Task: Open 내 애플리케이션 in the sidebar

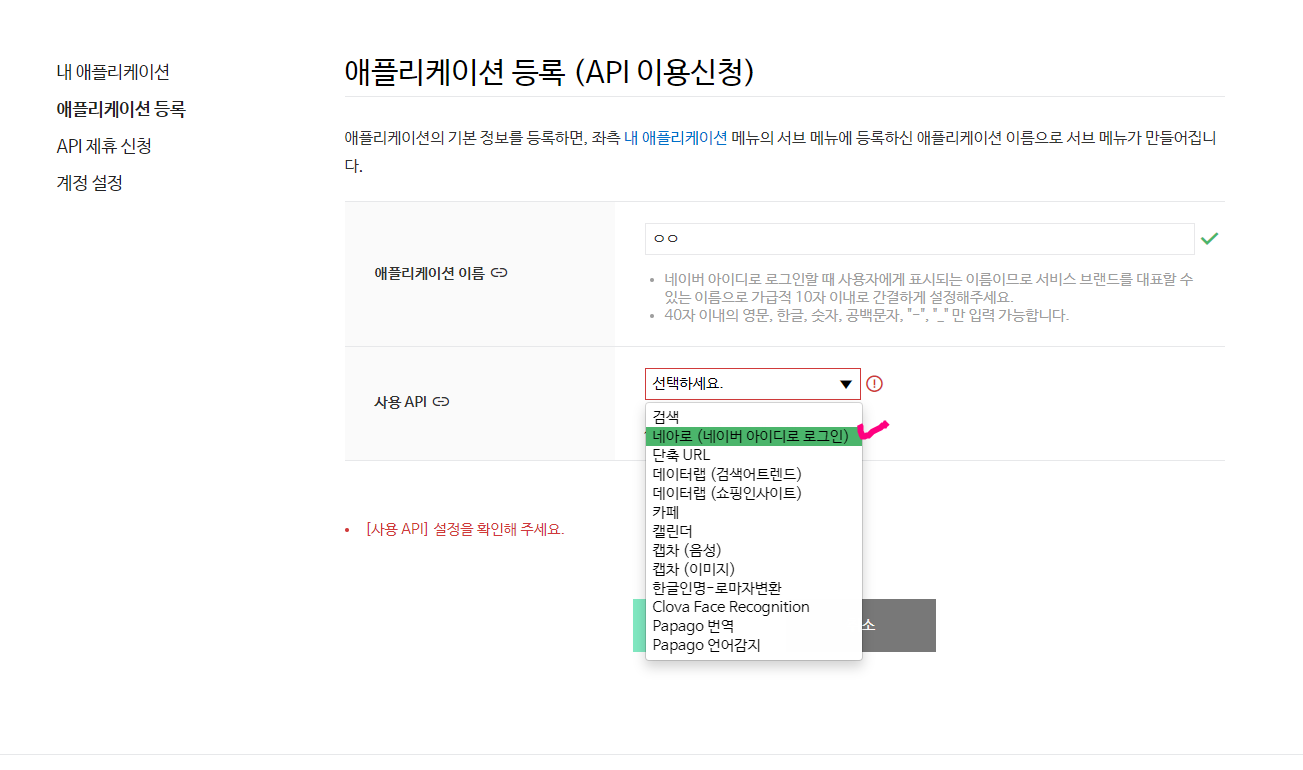Action: pyautogui.click(x=113, y=72)
